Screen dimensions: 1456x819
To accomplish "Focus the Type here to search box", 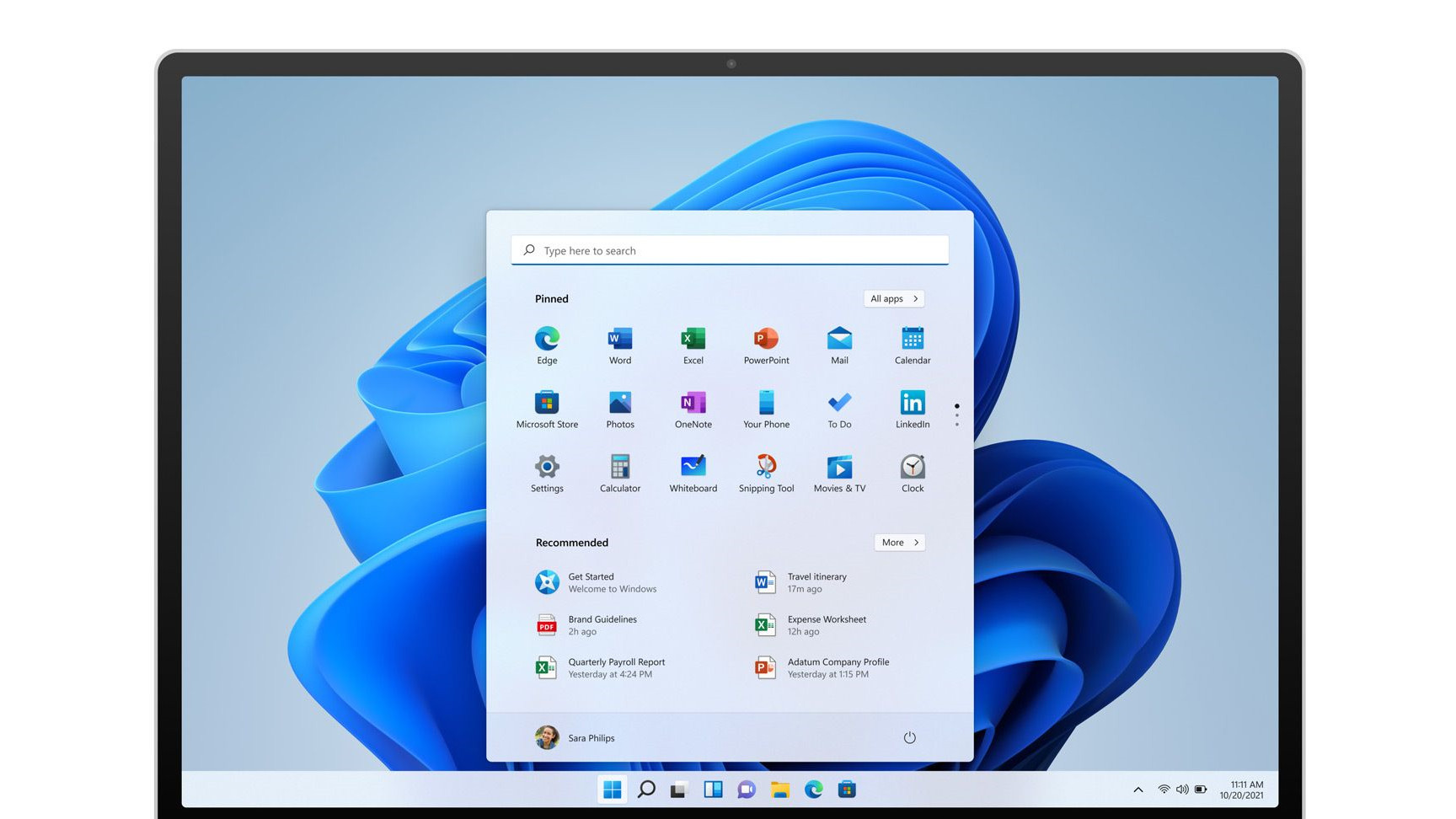I will point(730,250).
